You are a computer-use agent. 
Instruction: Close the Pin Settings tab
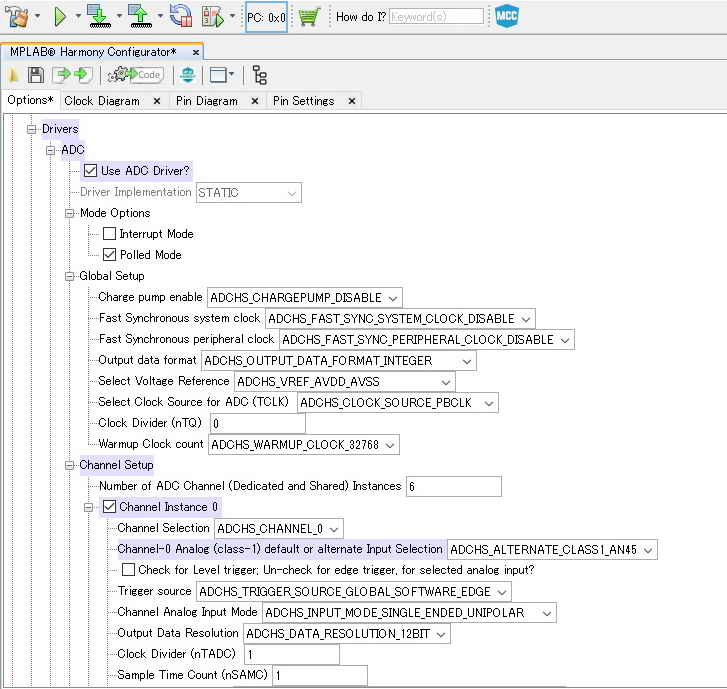[352, 101]
